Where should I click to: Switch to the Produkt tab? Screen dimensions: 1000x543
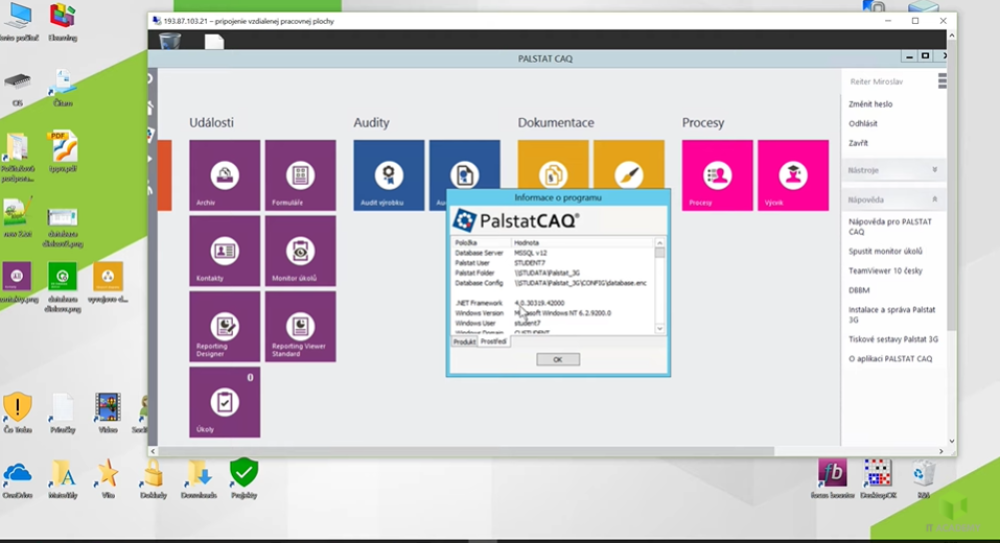[464, 342]
